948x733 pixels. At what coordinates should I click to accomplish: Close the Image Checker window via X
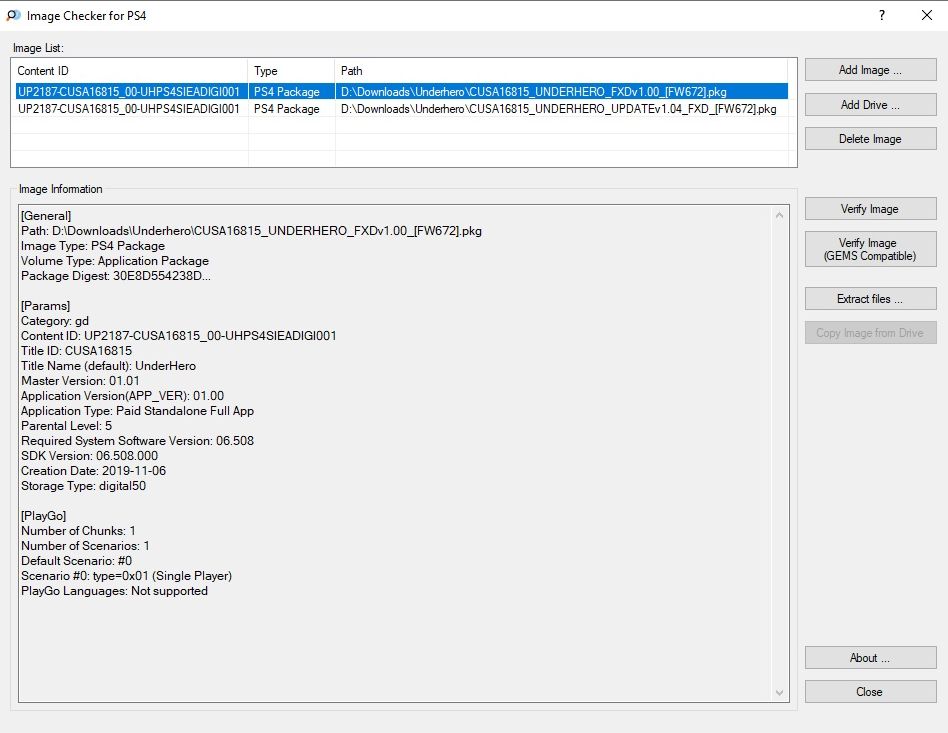(x=926, y=16)
